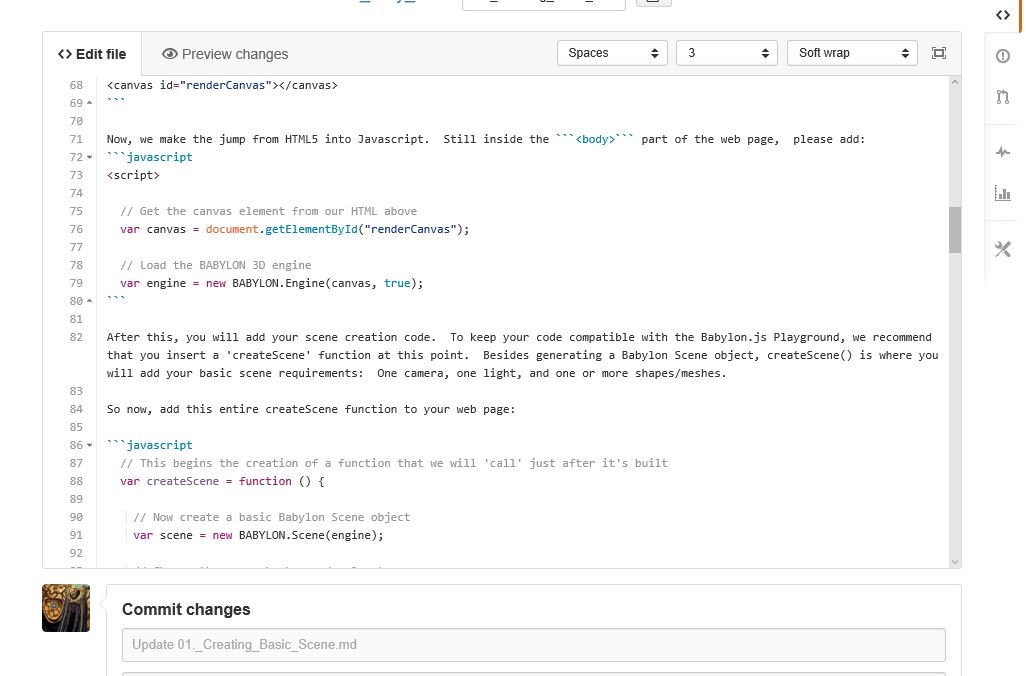This screenshot has width=1026, height=676.
Task: Open the Pulse sidebar icon
Action: [x=1002, y=152]
